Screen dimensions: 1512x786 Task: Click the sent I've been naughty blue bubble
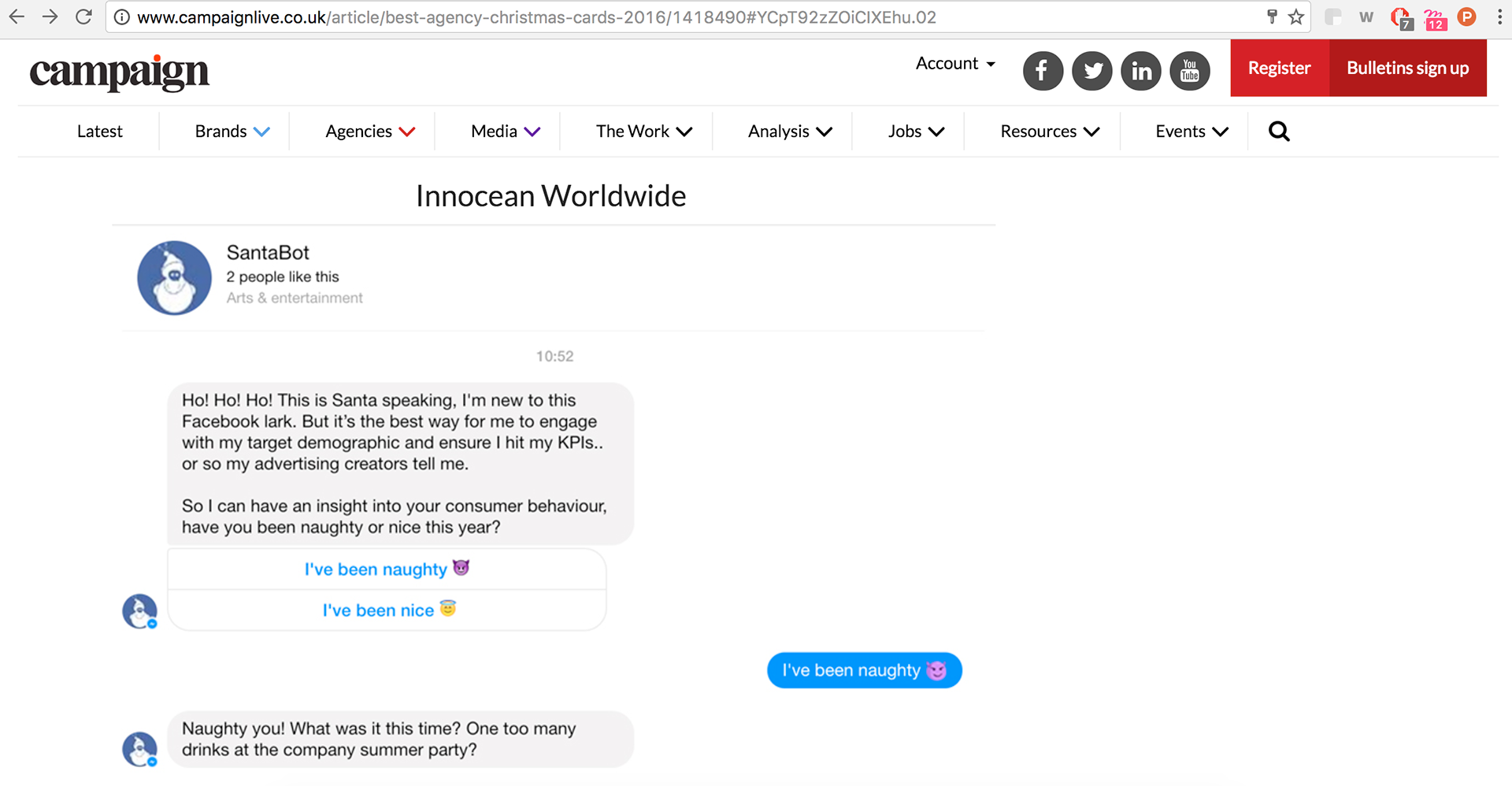[x=864, y=670]
